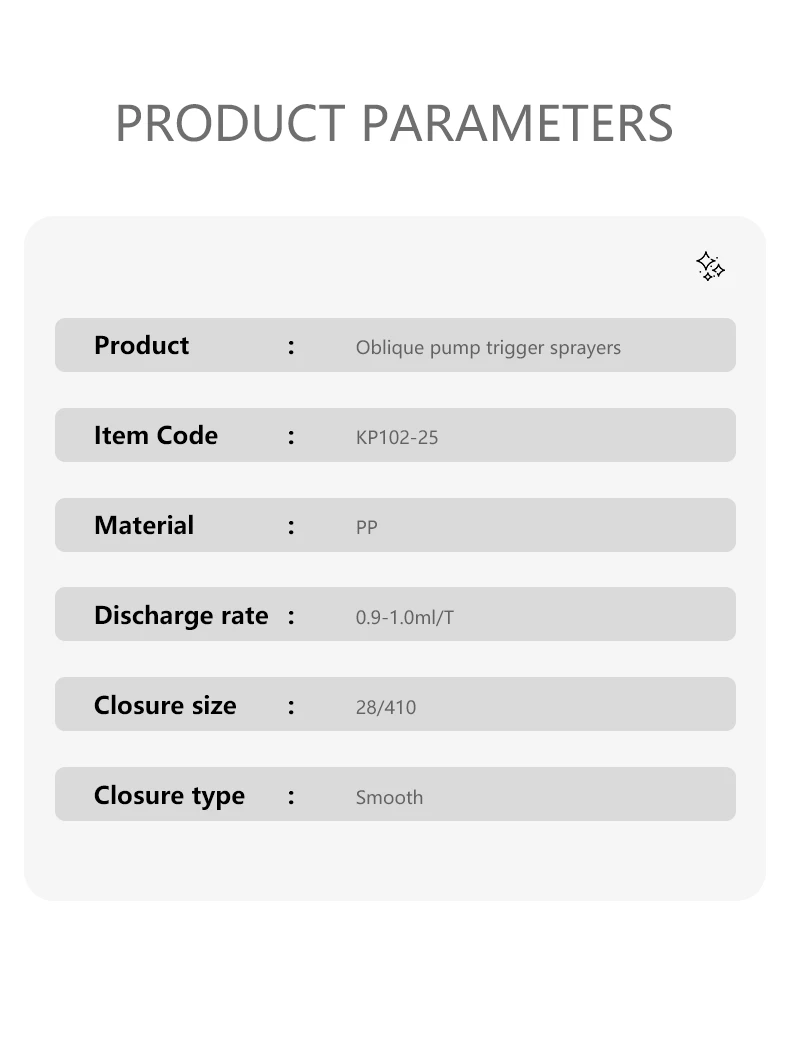Select the Discharge rate label
This screenshot has height=1046, width=790.
(181, 616)
